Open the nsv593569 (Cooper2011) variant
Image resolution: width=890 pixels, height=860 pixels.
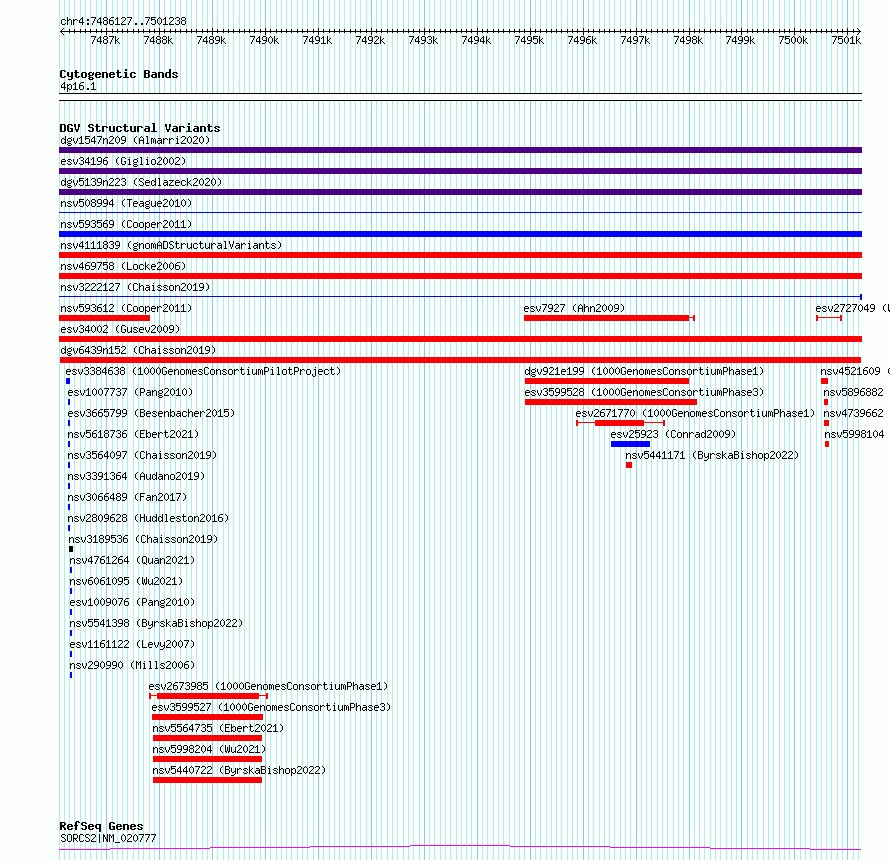click(126, 224)
